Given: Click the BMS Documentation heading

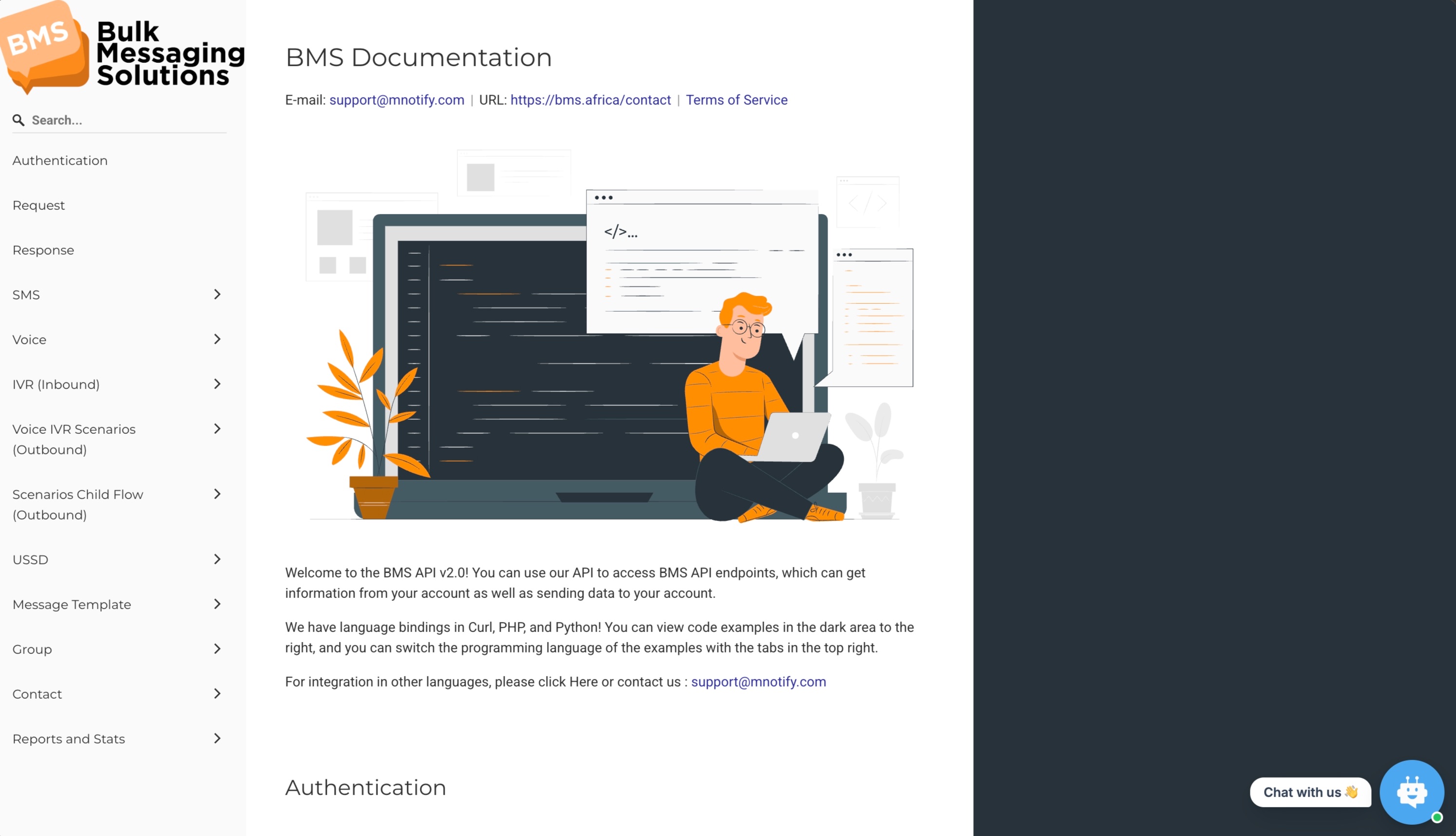Looking at the screenshot, I should [x=419, y=57].
